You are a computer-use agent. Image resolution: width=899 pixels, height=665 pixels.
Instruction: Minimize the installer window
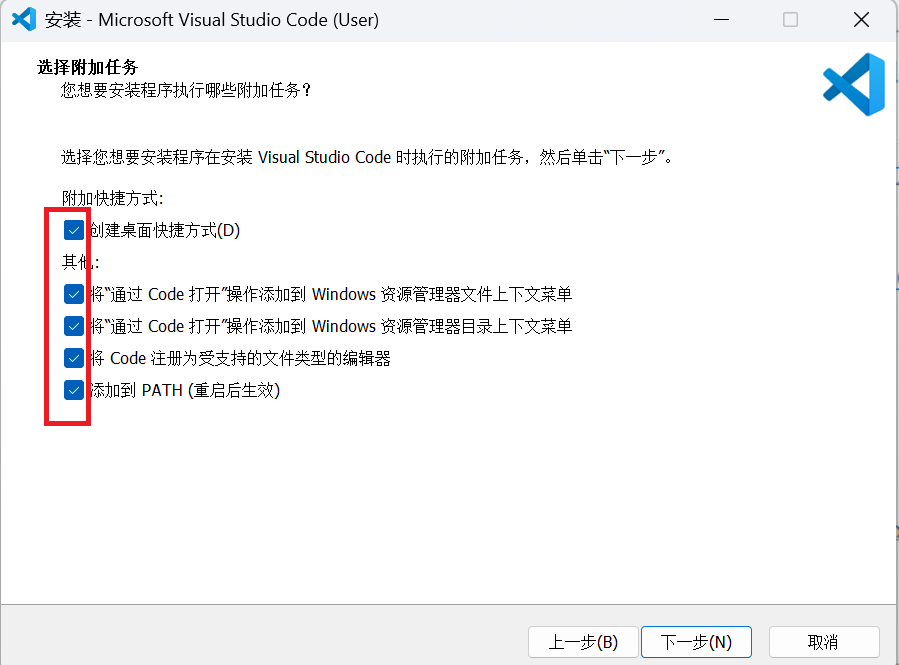coord(722,19)
